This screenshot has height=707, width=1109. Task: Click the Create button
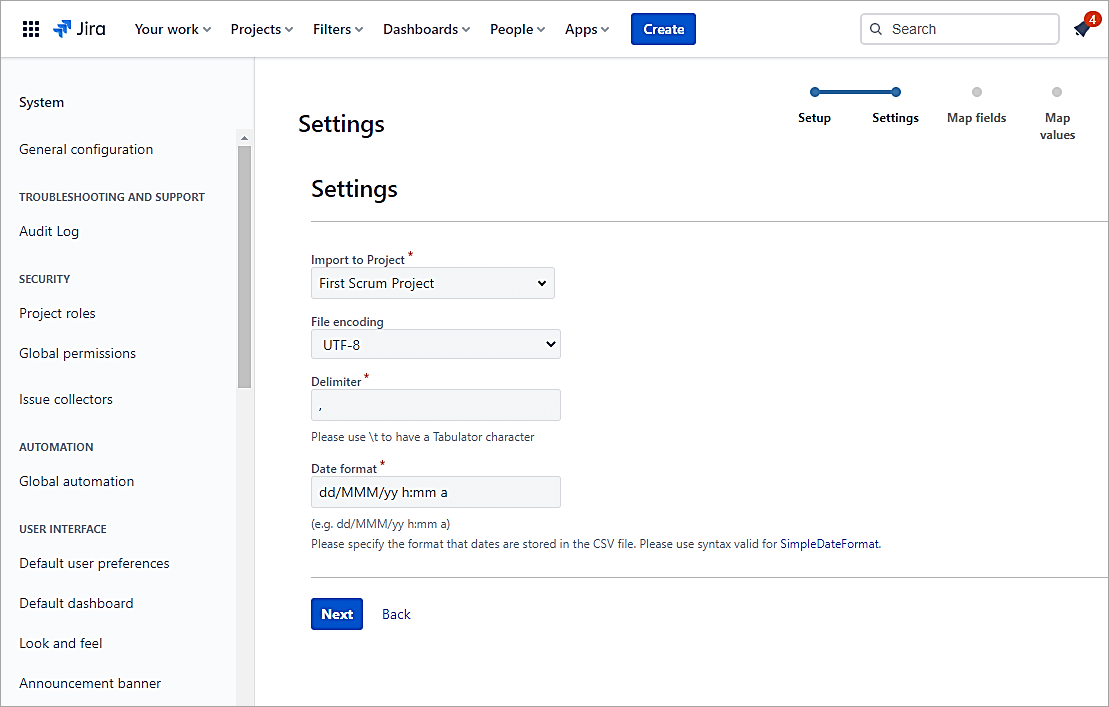coord(663,29)
